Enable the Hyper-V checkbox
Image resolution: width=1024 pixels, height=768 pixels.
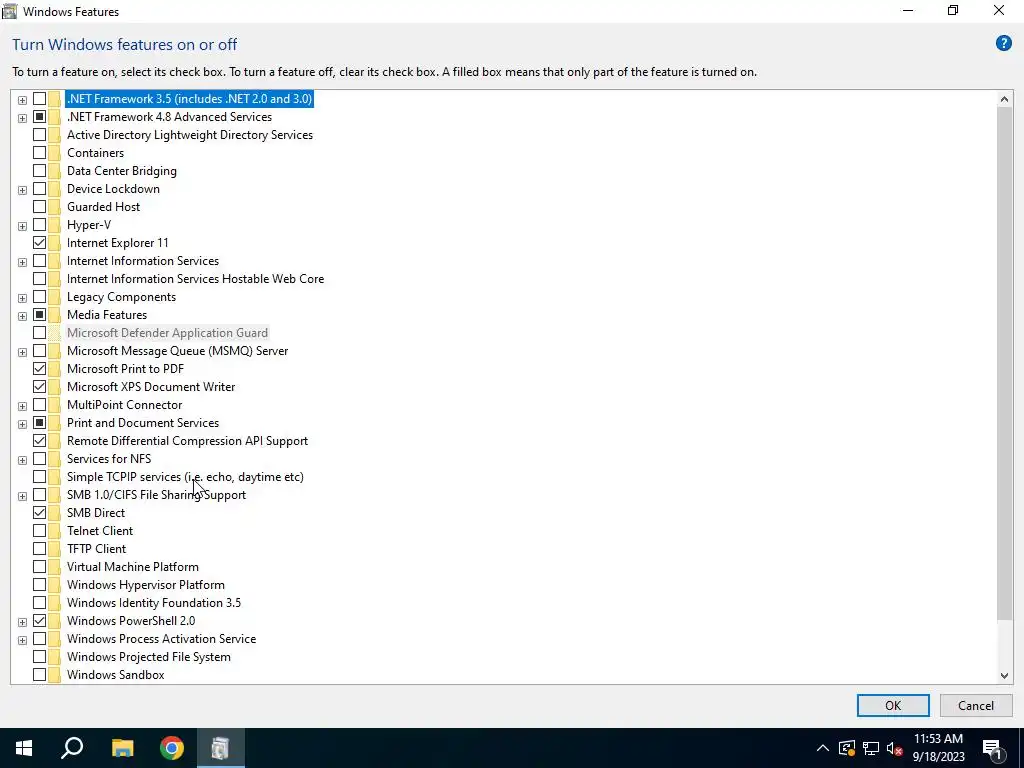pyautogui.click(x=39, y=225)
